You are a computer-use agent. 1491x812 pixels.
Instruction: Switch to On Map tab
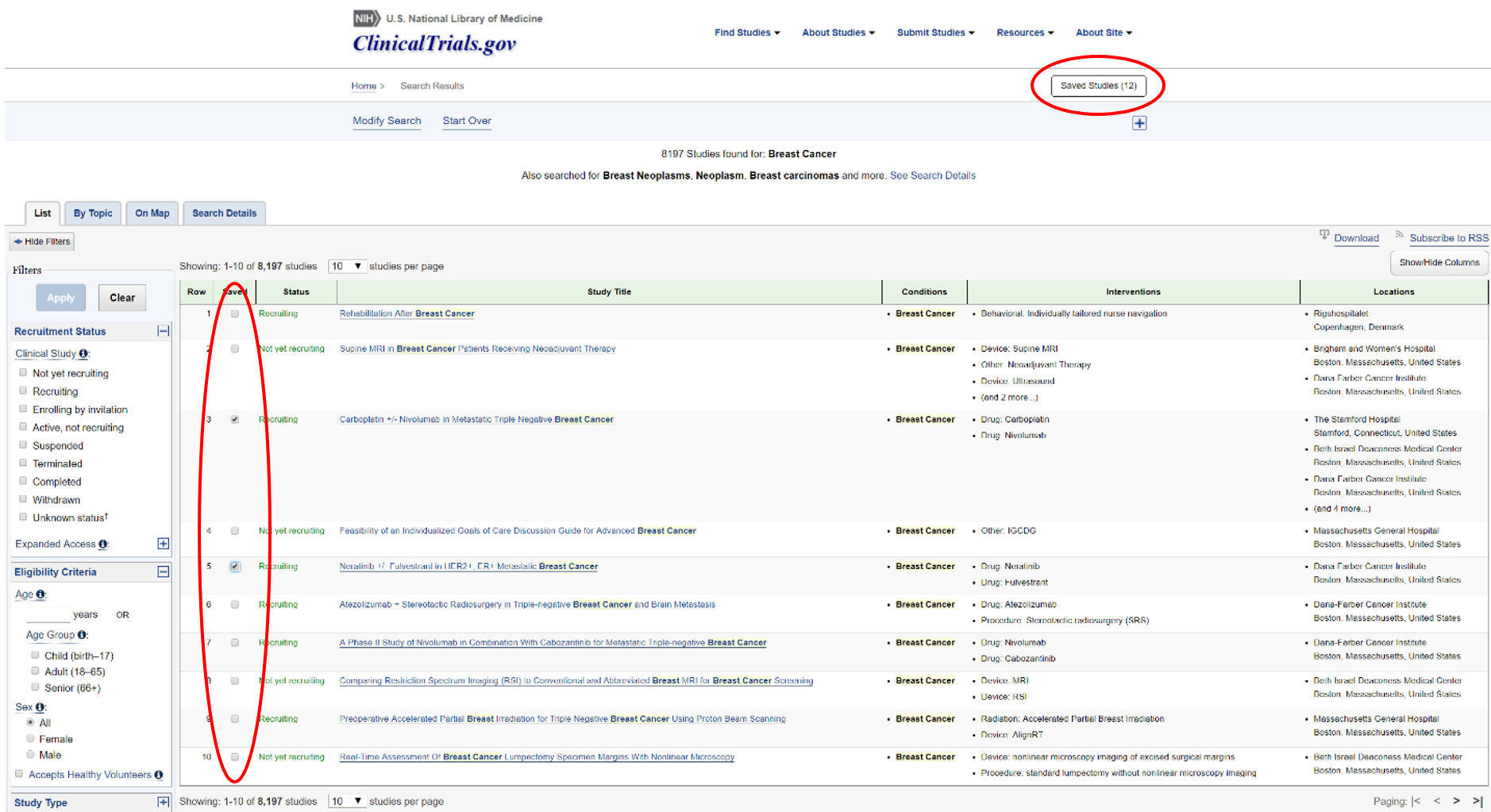[x=152, y=214]
